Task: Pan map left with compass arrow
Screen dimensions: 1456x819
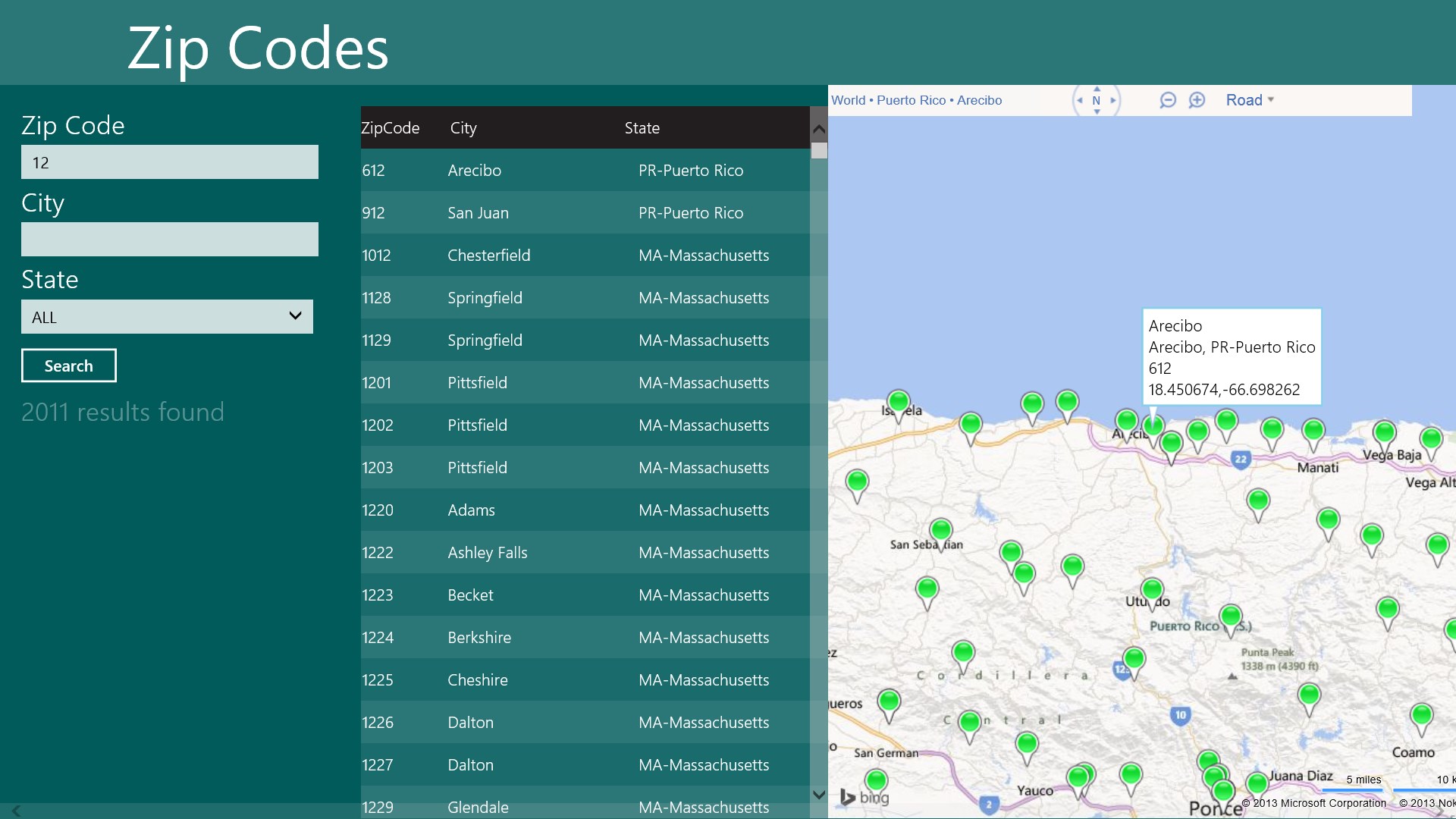Action: tap(1080, 100)
